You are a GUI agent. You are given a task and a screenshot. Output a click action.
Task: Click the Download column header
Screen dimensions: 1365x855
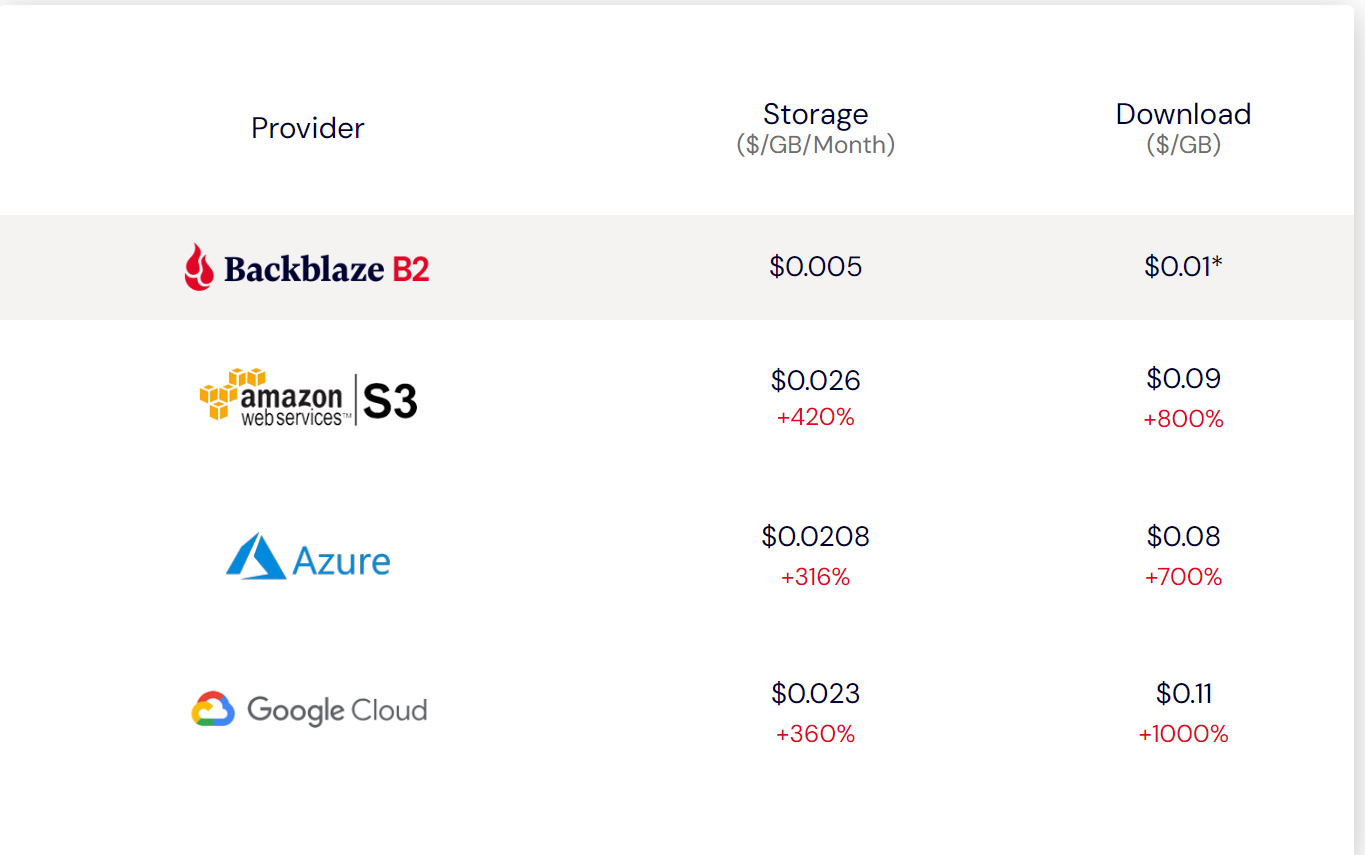1184,113
